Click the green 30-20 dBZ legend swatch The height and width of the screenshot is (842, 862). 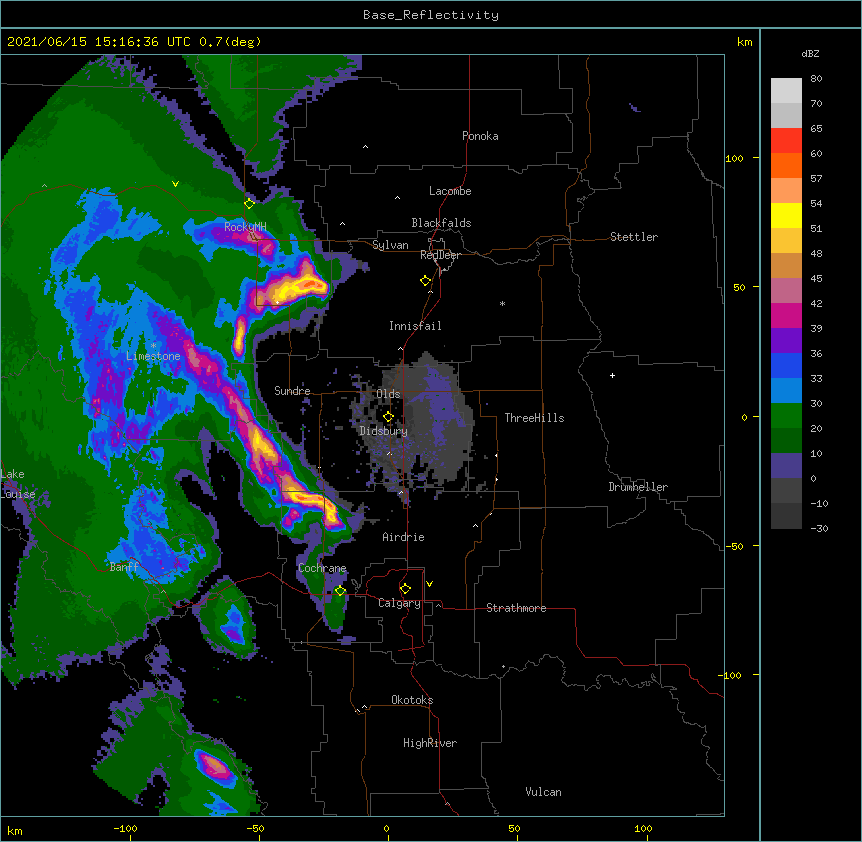[786, 416]
